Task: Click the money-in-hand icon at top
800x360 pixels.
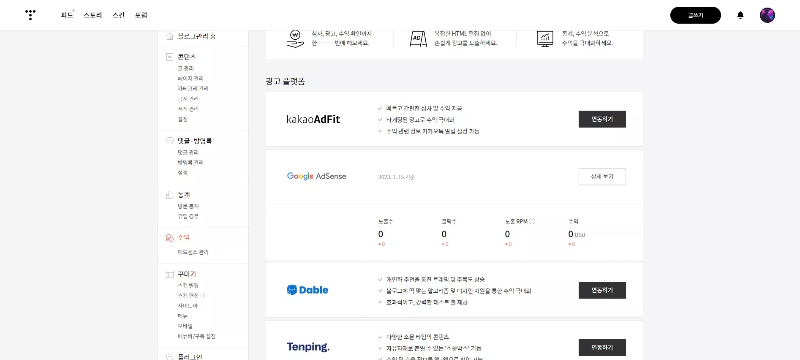Action: click(x=295, y=38)
